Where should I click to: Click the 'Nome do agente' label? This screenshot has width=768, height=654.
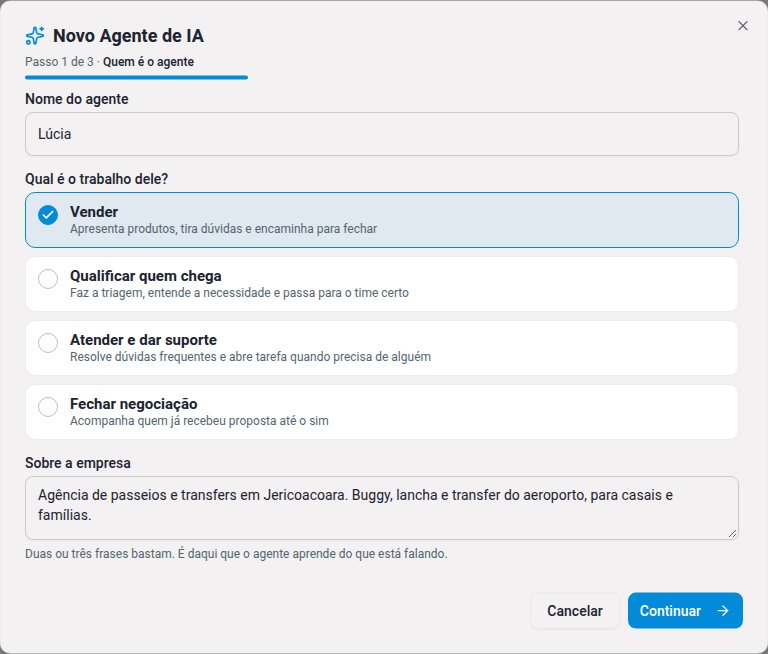tap(77, 99)
